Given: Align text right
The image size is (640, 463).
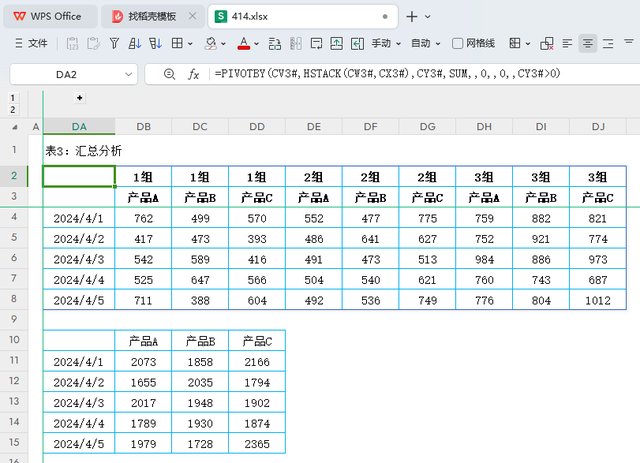Looking at the screenshot, I should (x=608, y=43).
